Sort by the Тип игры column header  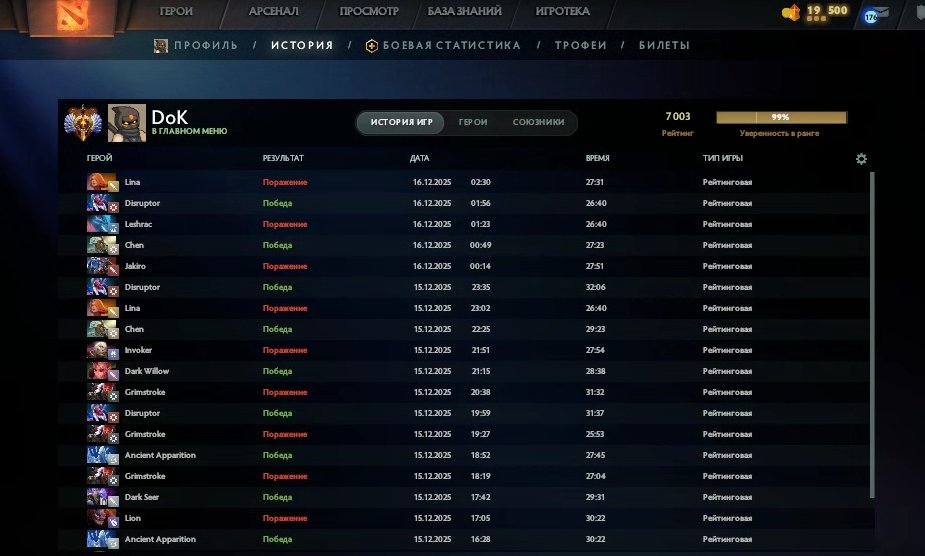tap(723, 158)
